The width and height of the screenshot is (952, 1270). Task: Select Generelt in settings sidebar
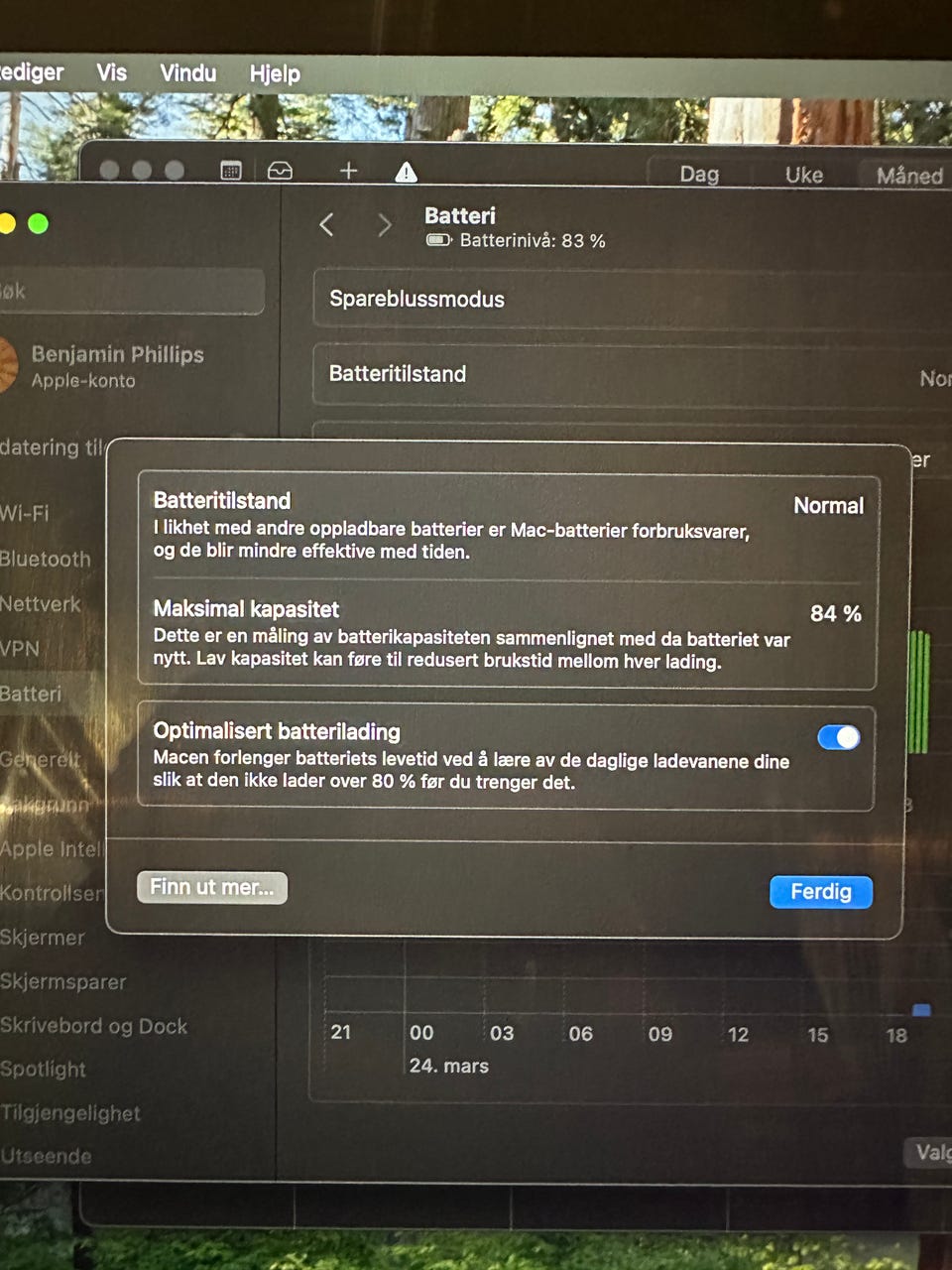tap(41, 759)
